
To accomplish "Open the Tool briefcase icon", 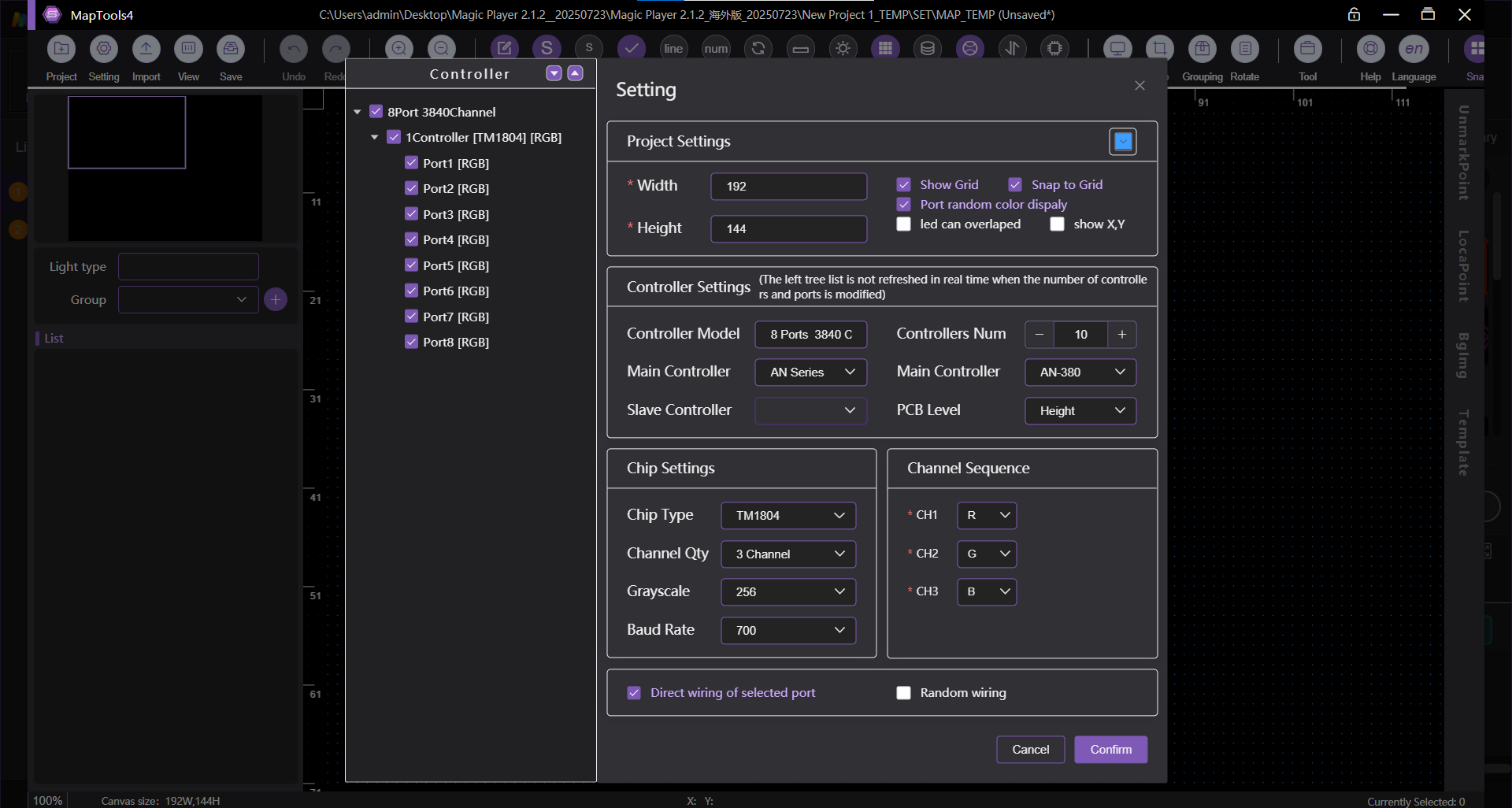I will (1308, 49).
